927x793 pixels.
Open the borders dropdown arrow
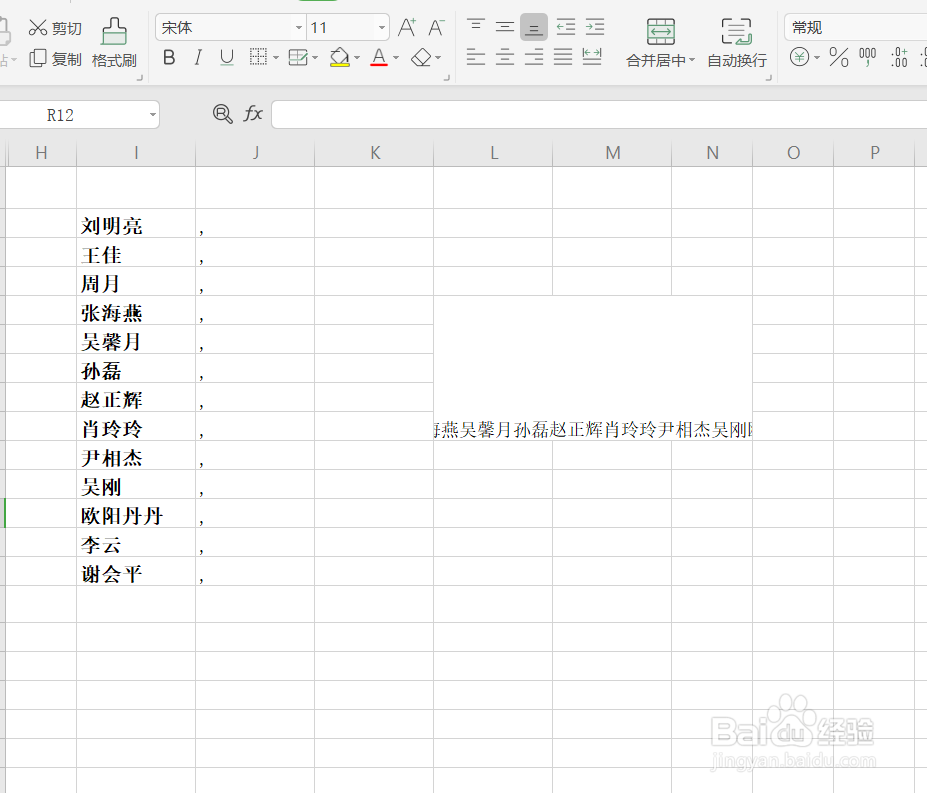click(x=276, y=58)
